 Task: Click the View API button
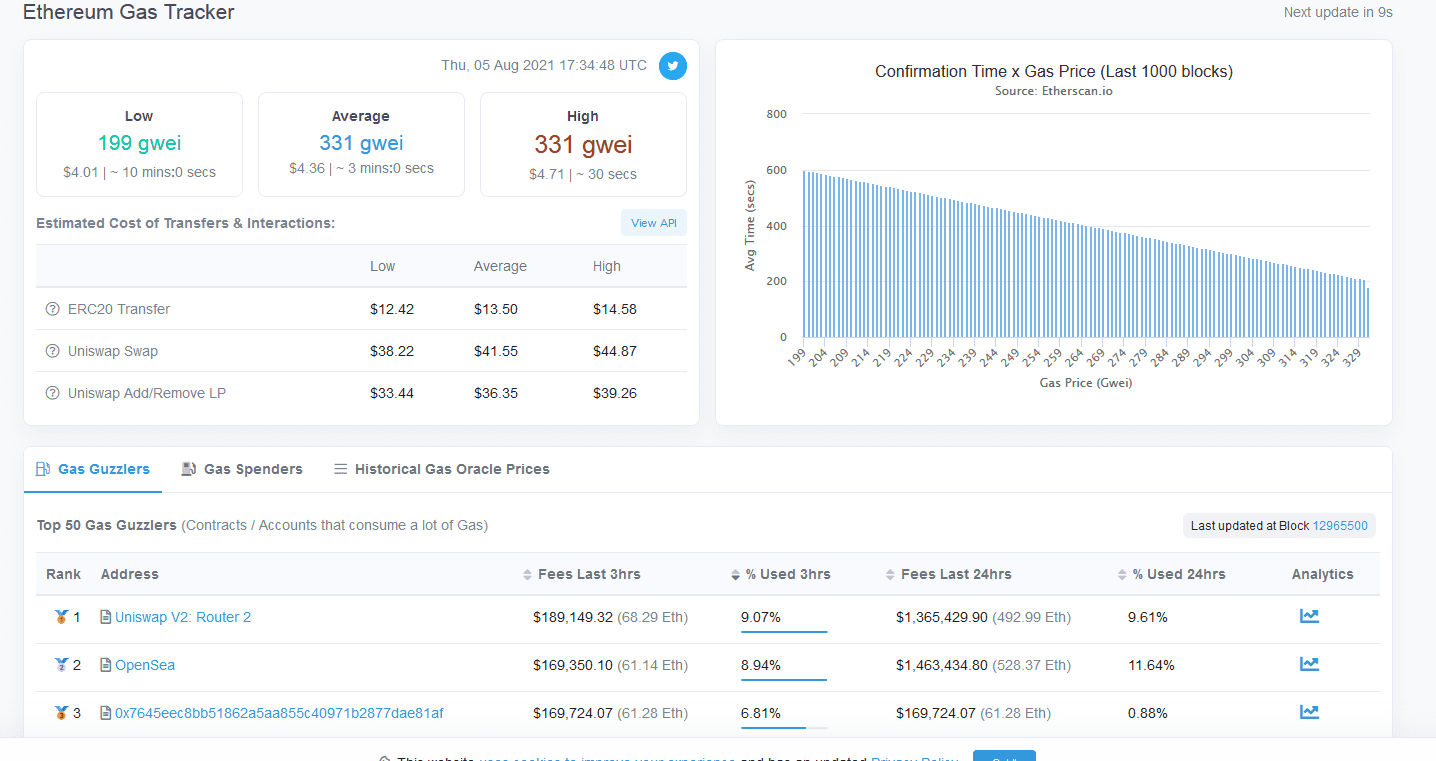(653, 223)
